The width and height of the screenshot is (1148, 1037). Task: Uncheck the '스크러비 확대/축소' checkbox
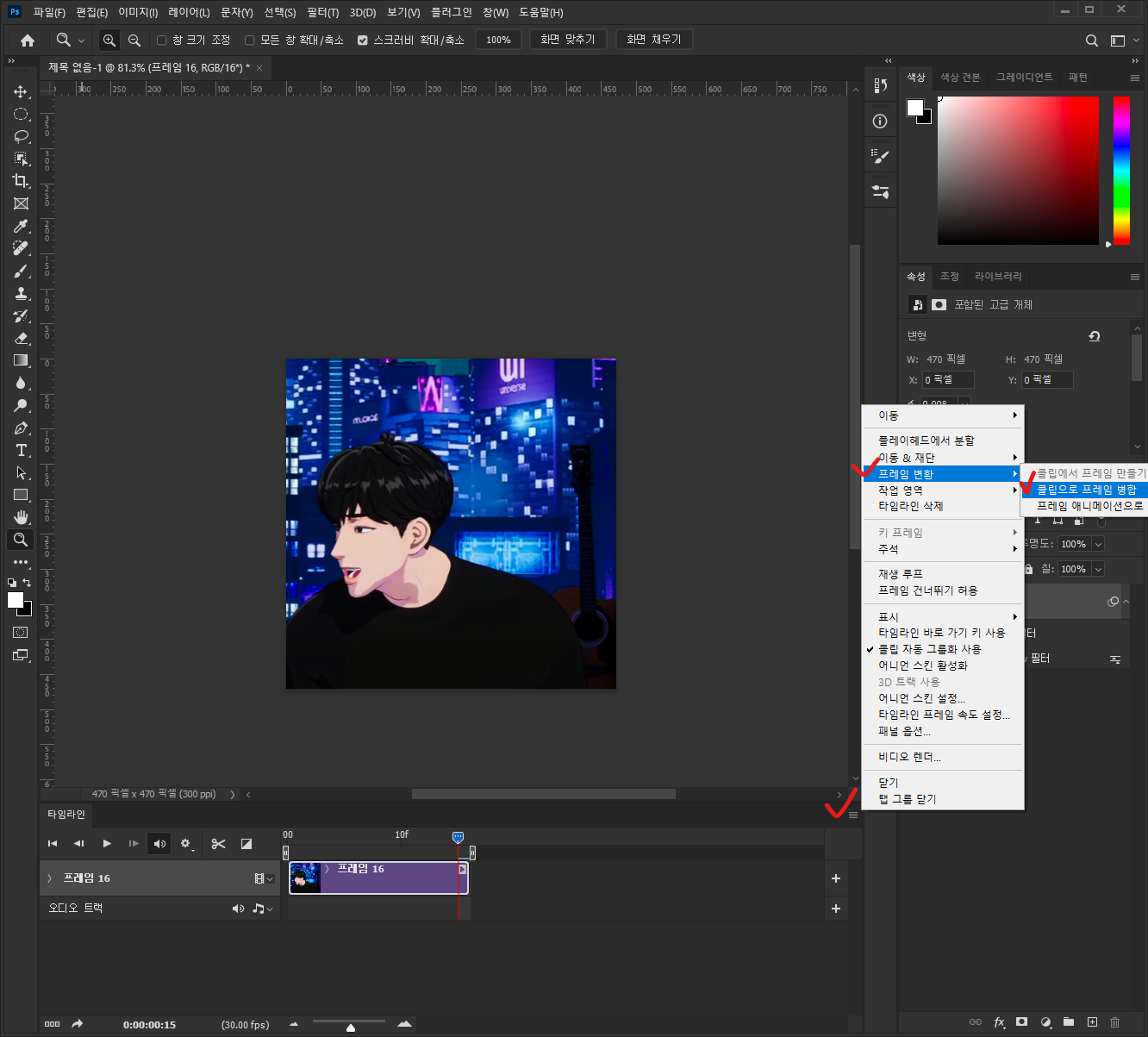362,40
